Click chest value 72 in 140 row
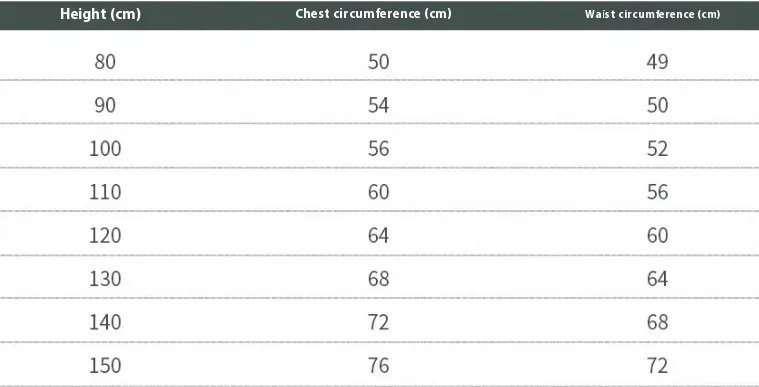759x387 pixels. tap(379, 322)
